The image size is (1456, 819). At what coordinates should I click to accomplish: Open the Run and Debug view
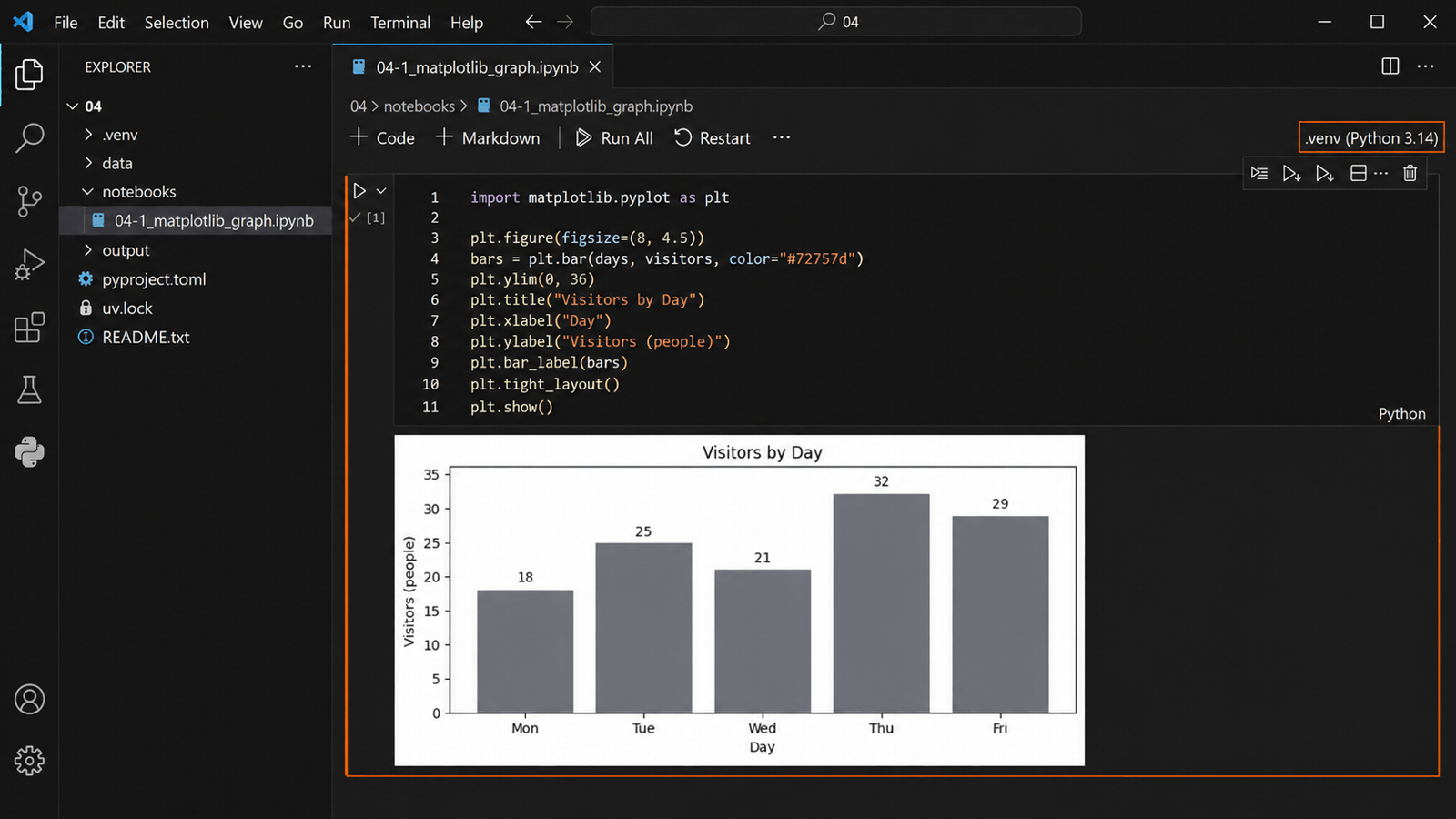pos(29,264)
